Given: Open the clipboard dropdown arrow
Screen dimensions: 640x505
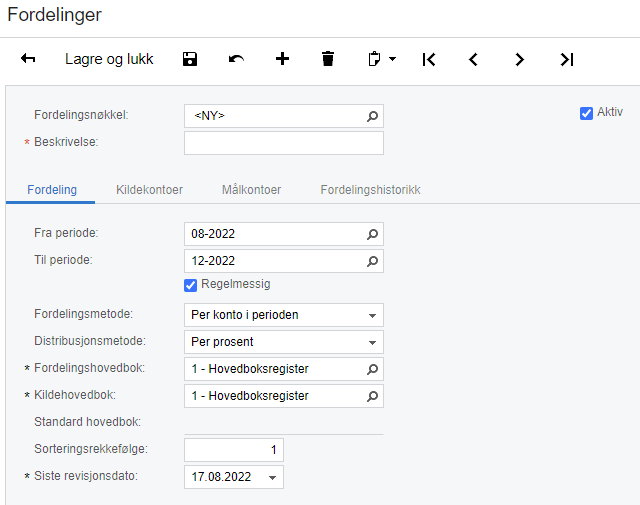Looking at the screenshot, I should [393, 59].
